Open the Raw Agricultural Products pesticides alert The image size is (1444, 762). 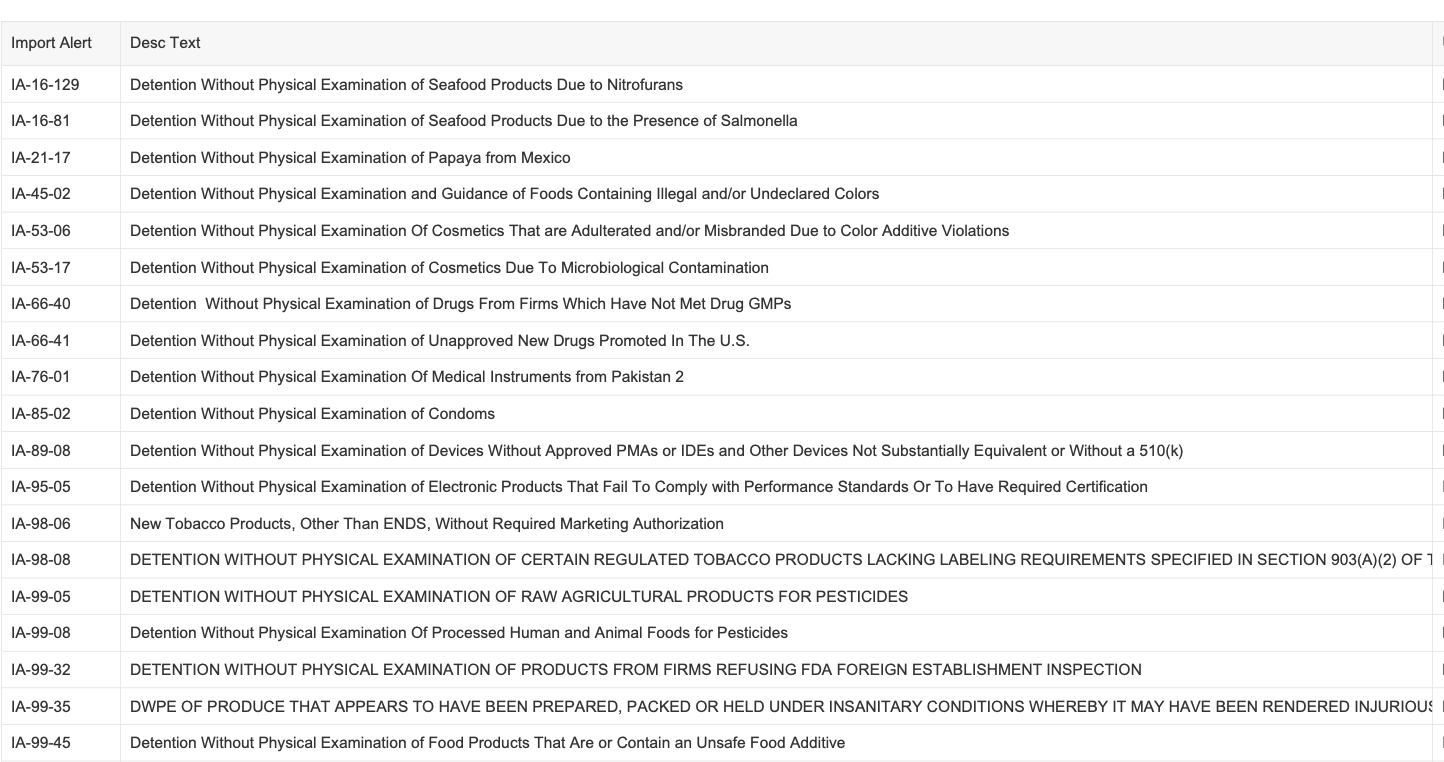click(519, 597)
